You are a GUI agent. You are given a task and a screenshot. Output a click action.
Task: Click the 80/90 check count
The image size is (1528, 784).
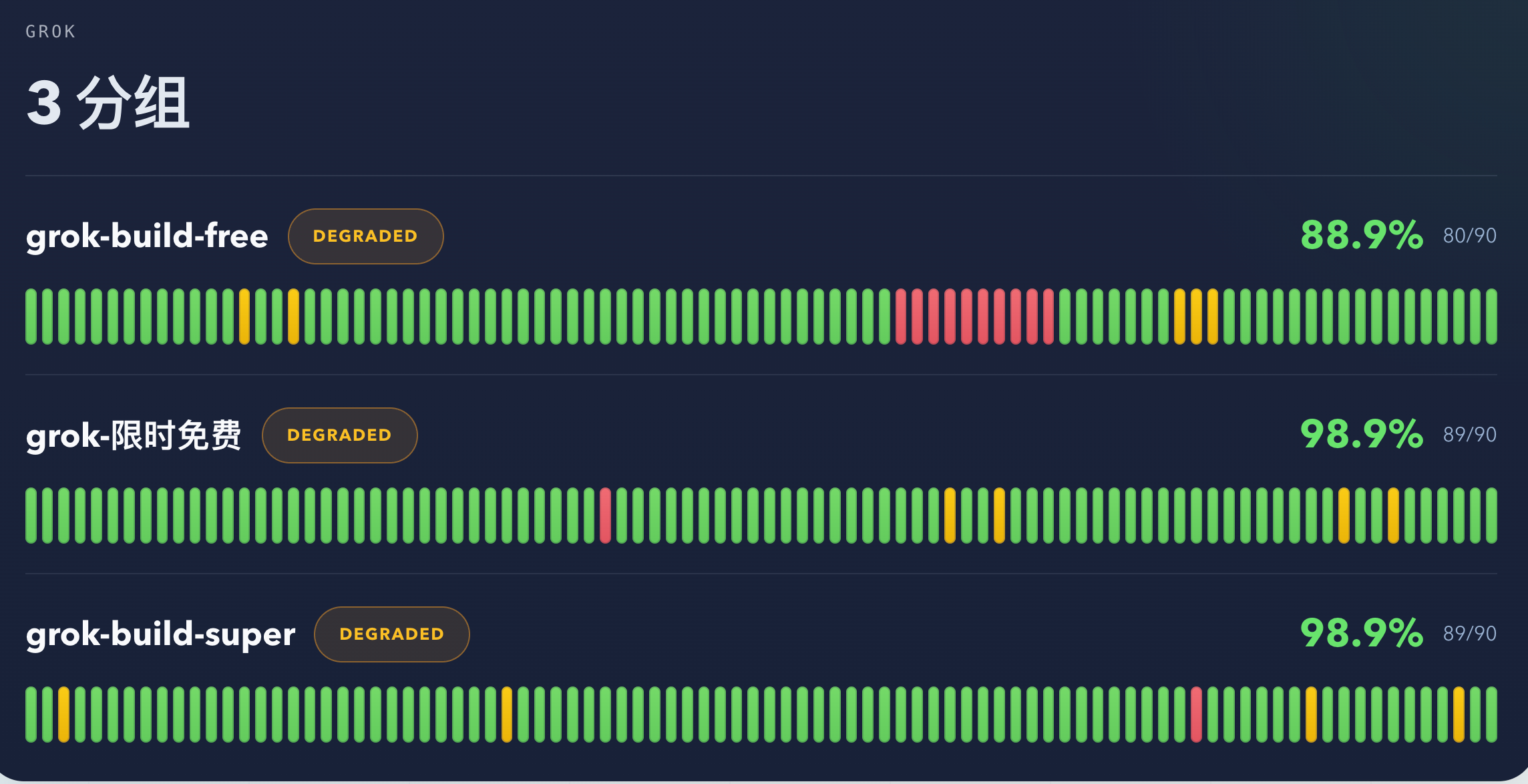point(1470,236)
